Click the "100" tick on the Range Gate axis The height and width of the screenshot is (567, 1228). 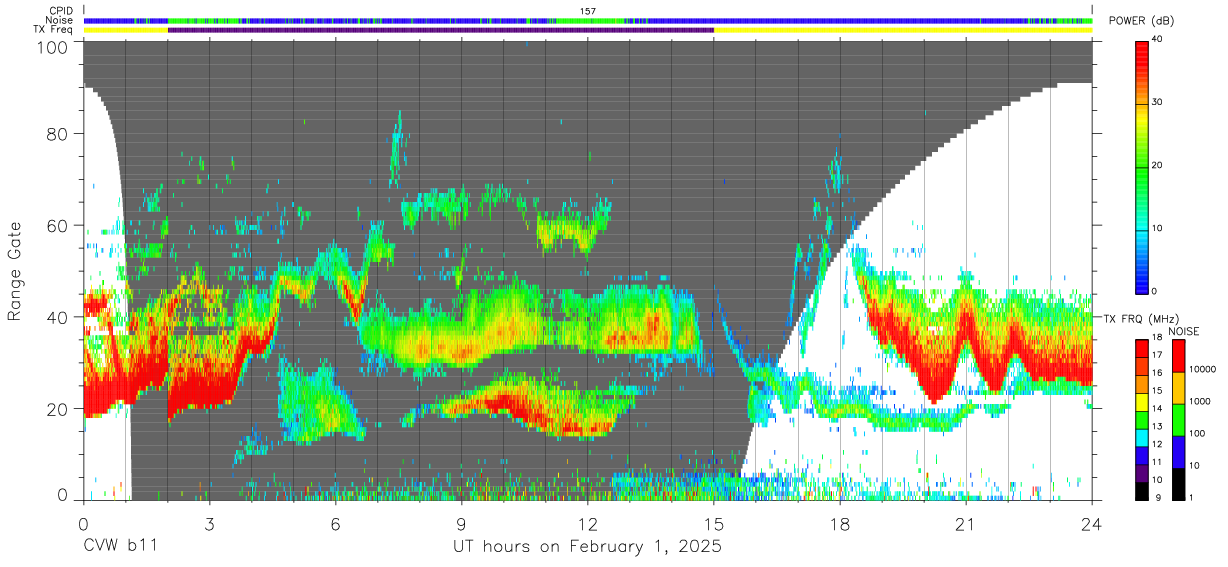tap(51, 47)
